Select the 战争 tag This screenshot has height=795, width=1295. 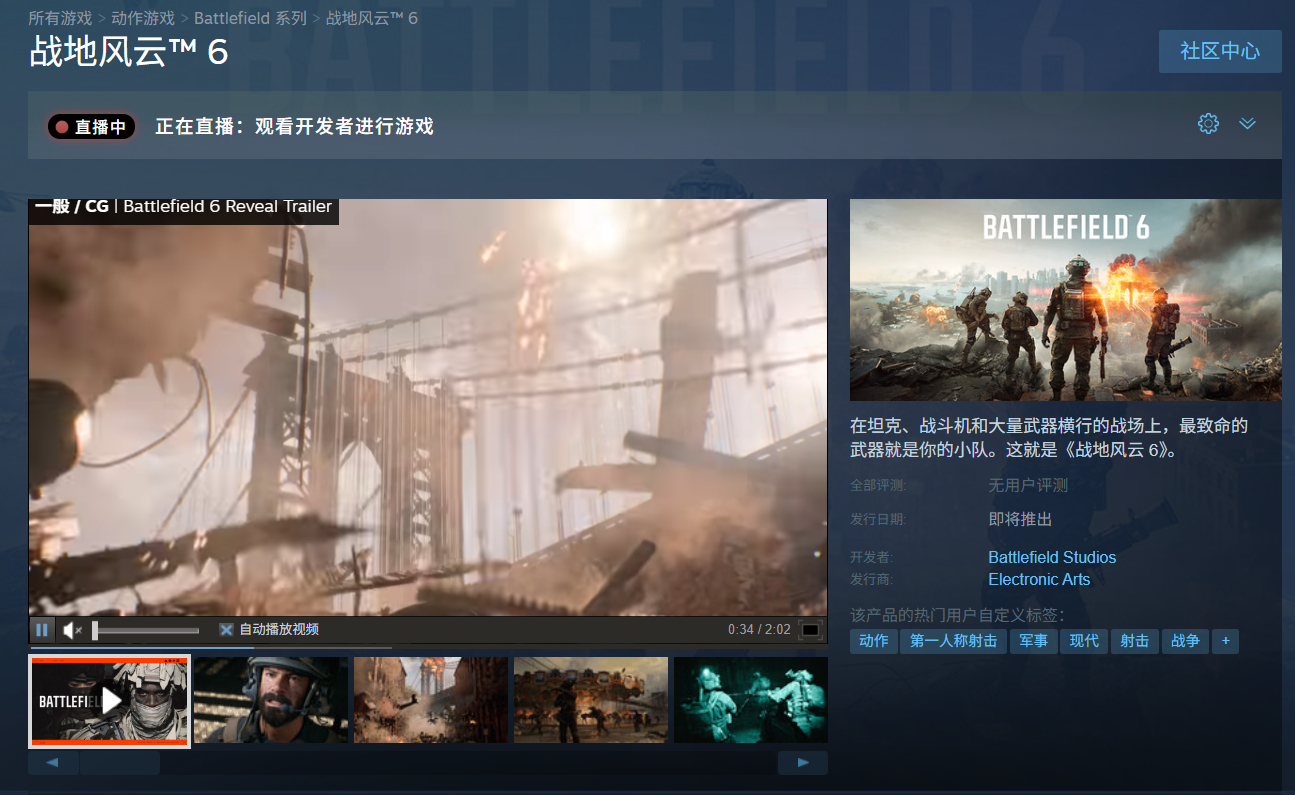[1185, 641]
